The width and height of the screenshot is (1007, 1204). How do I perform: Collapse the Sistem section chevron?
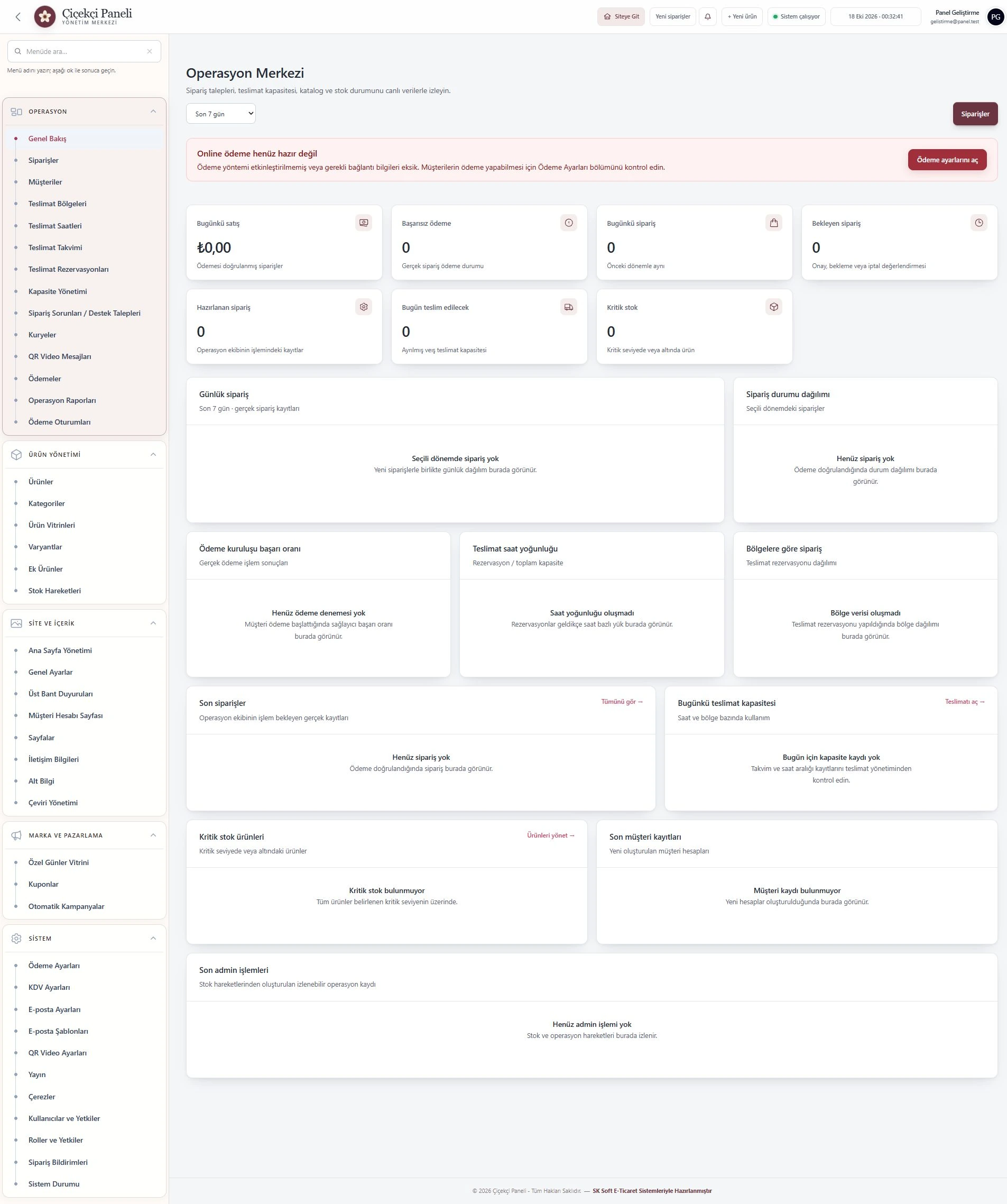tap(153, 939)
